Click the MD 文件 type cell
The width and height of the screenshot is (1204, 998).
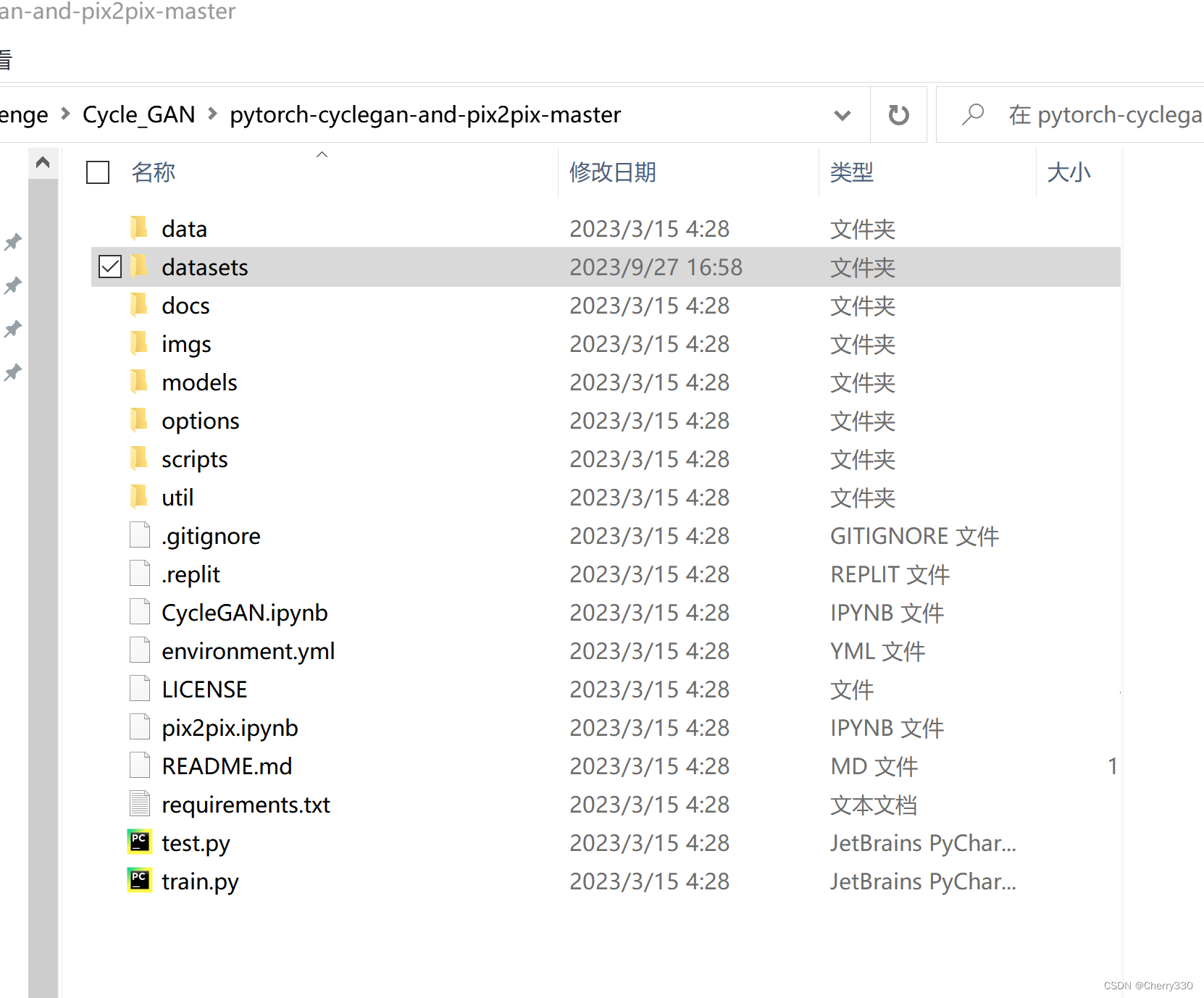874,766
